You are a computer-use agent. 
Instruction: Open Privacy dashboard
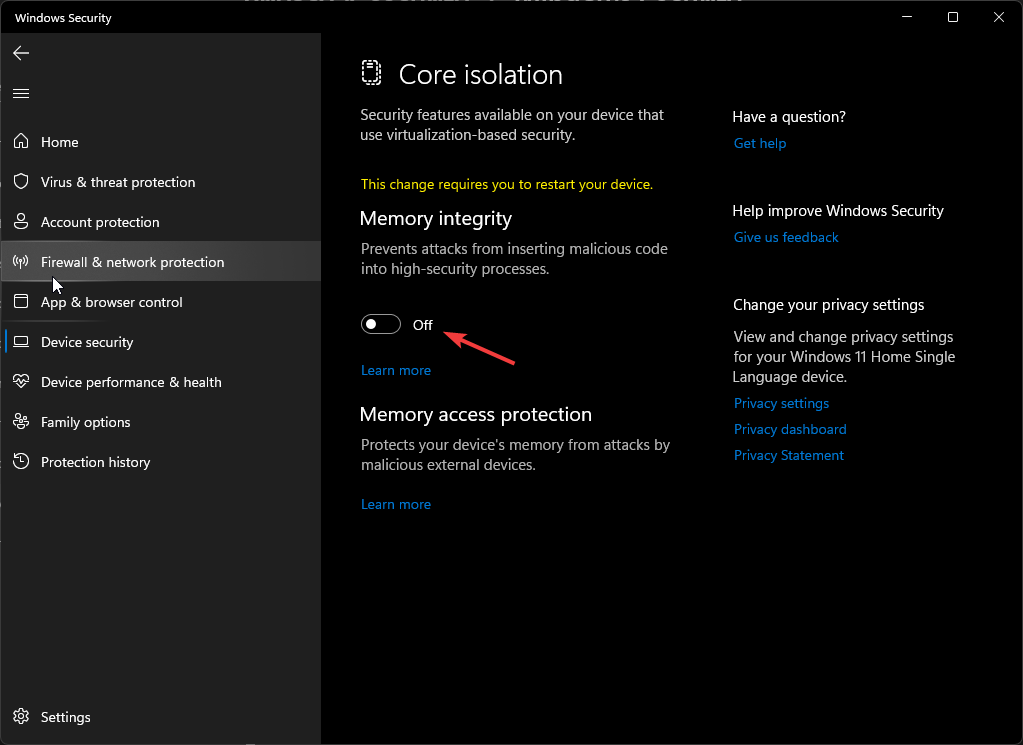coord(789,429)
